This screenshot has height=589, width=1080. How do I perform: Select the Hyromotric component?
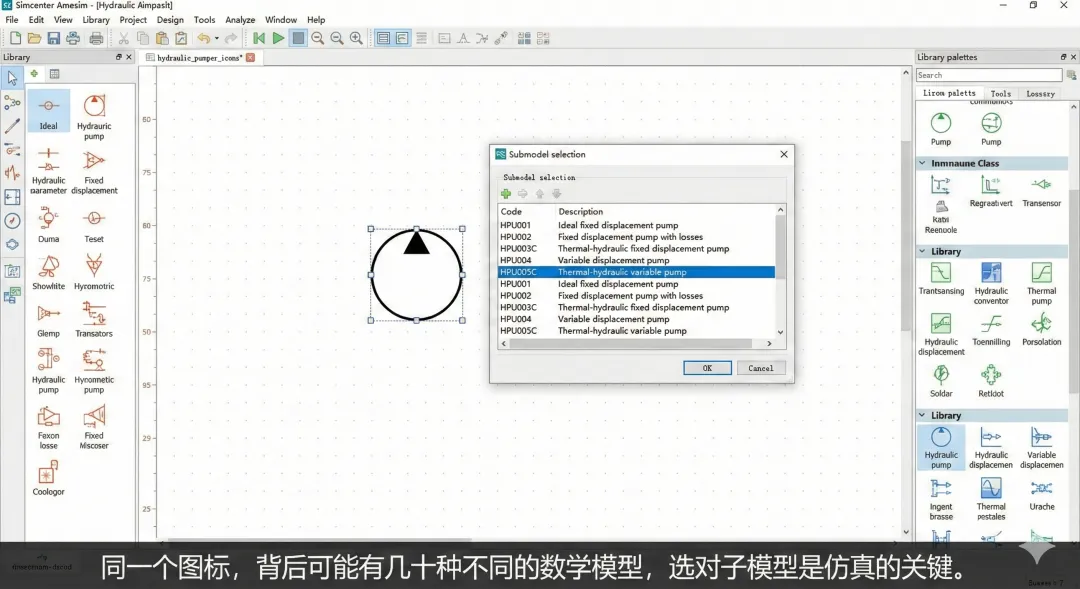[x=94, y=272]
